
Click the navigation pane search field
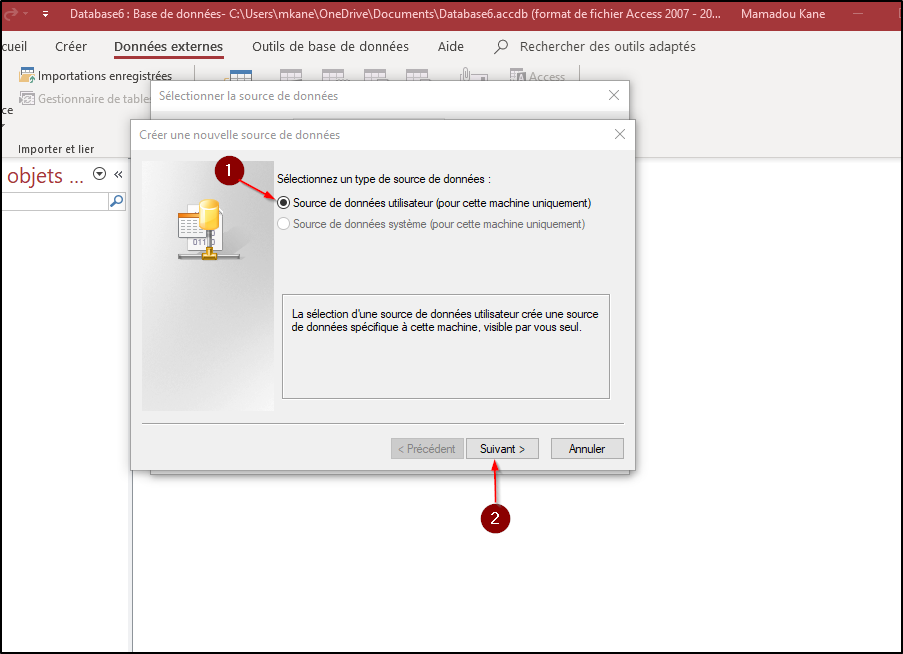(x=55, y=201)
